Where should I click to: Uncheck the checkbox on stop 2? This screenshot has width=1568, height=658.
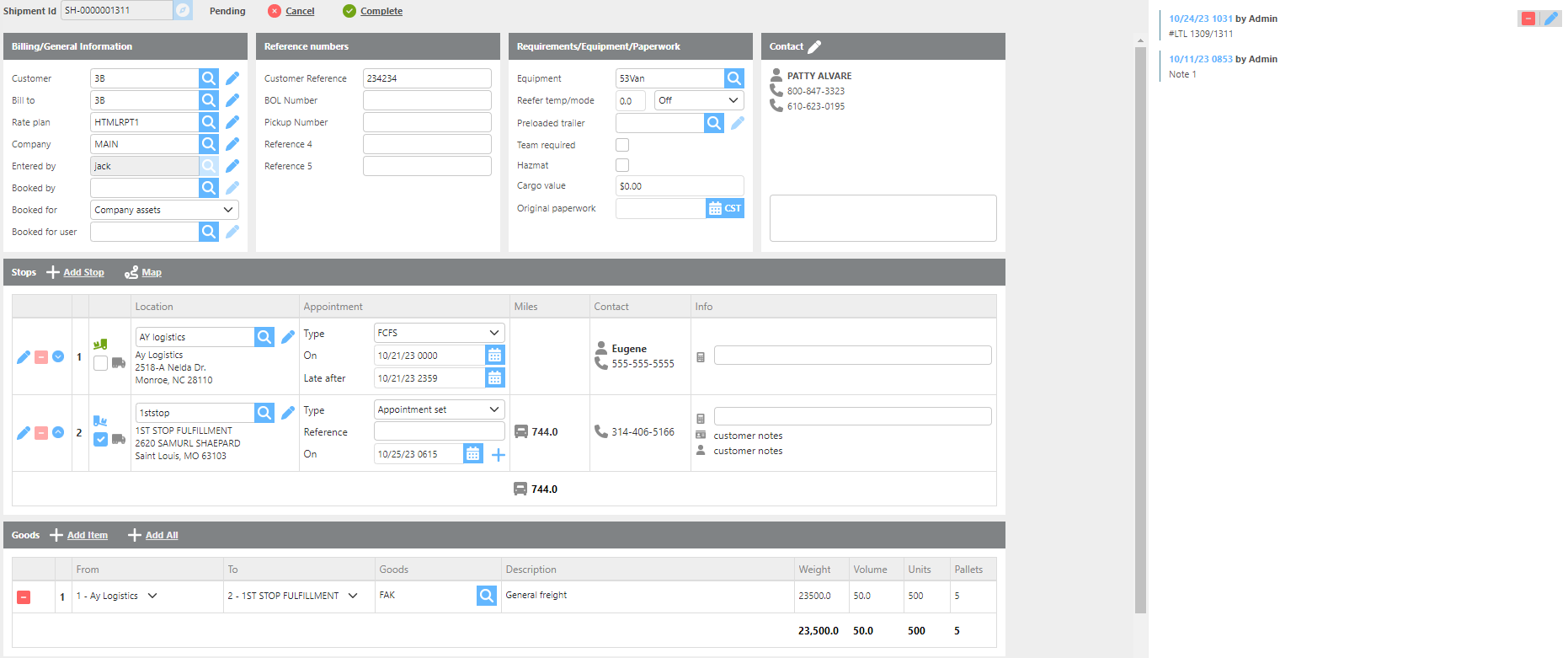click(100, 439)
